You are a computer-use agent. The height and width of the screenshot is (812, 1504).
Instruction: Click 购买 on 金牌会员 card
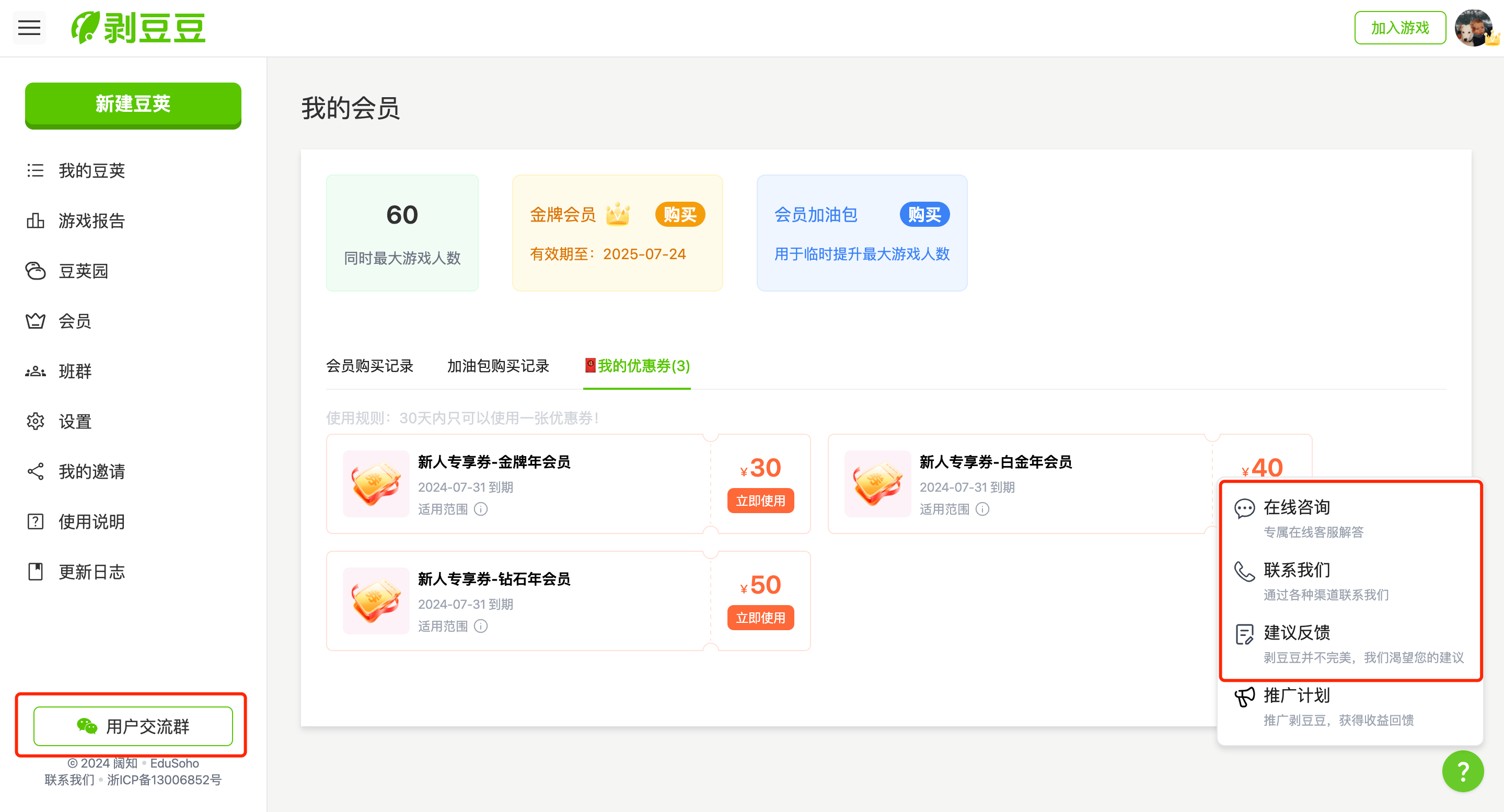679,214
